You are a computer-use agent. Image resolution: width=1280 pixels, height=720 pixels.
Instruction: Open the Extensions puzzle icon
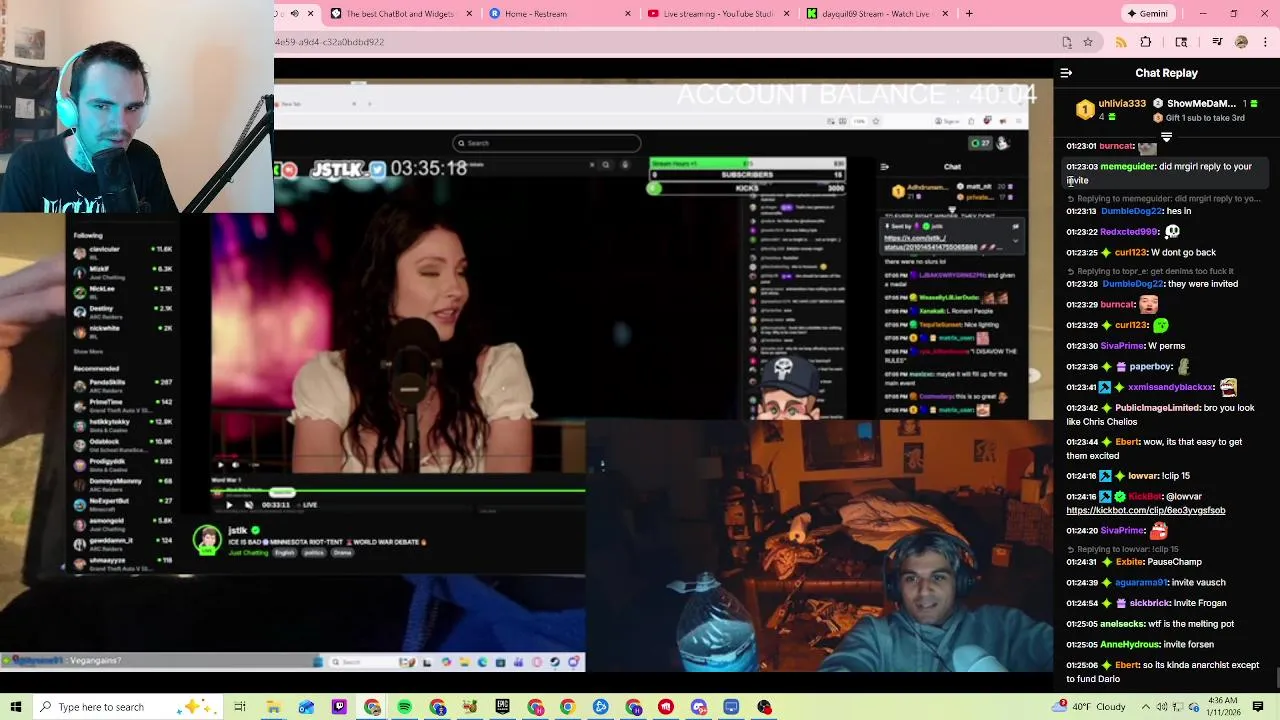[x=1146, y=42]
